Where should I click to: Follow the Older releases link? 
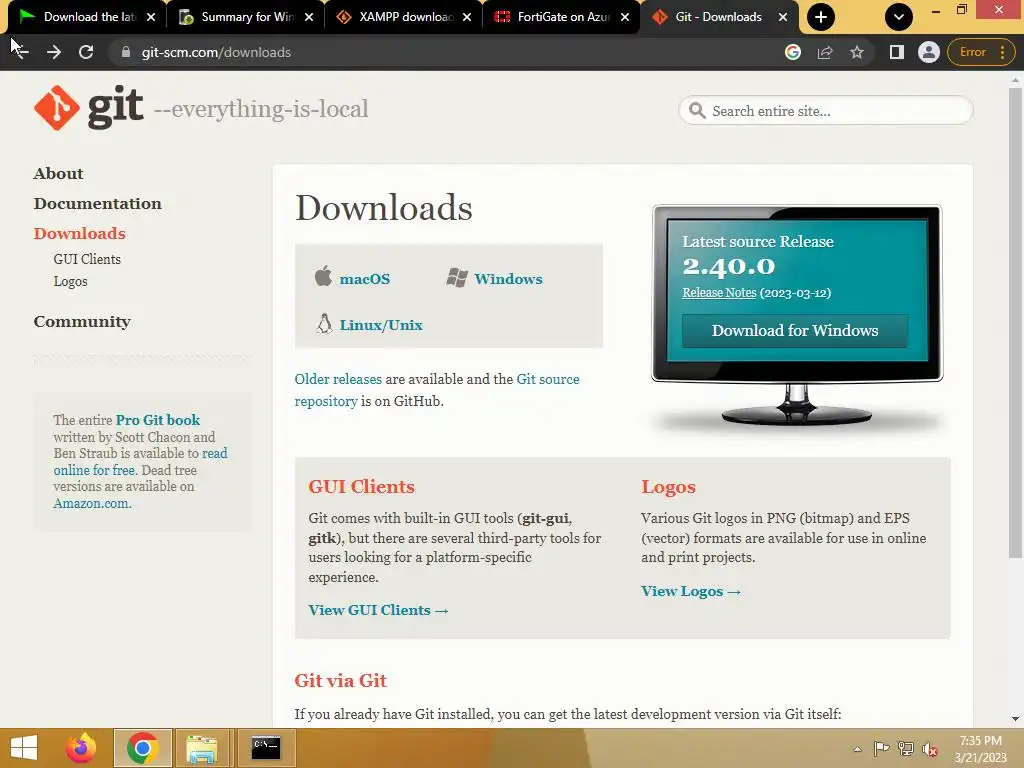pos(338,379)
